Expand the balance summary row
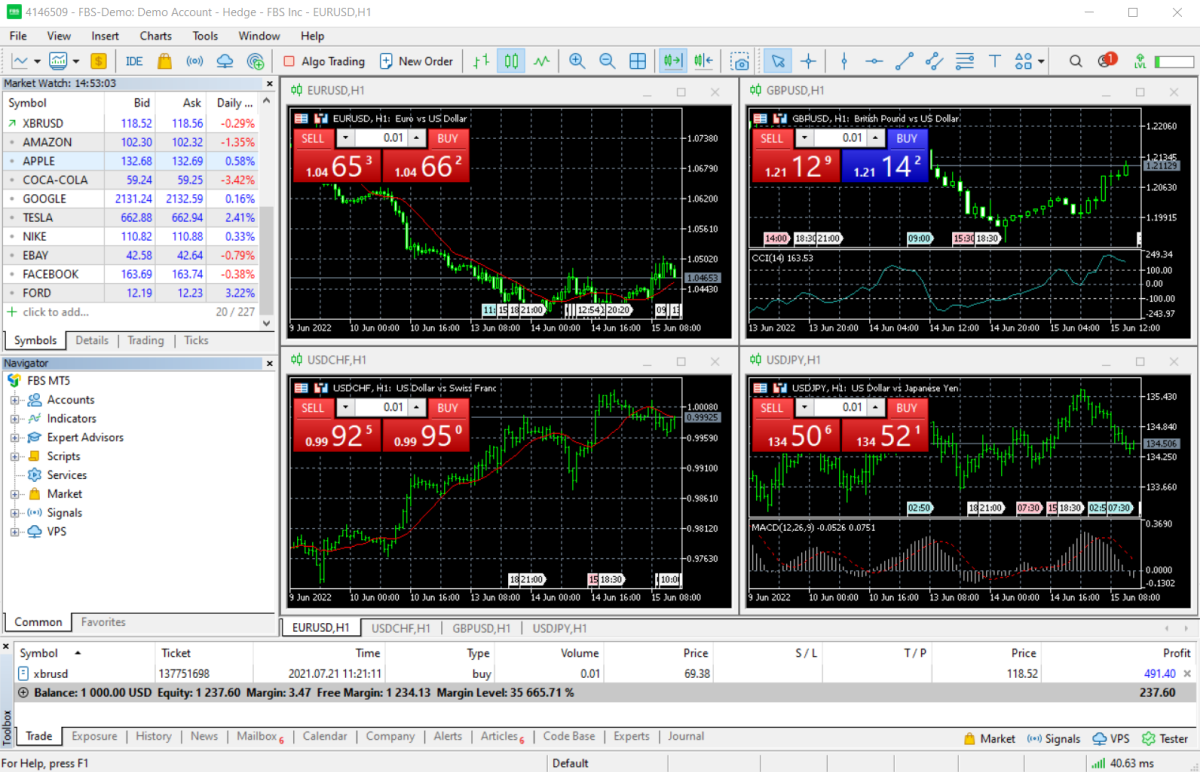The image size is (1200, 772). tap(23, 692)
